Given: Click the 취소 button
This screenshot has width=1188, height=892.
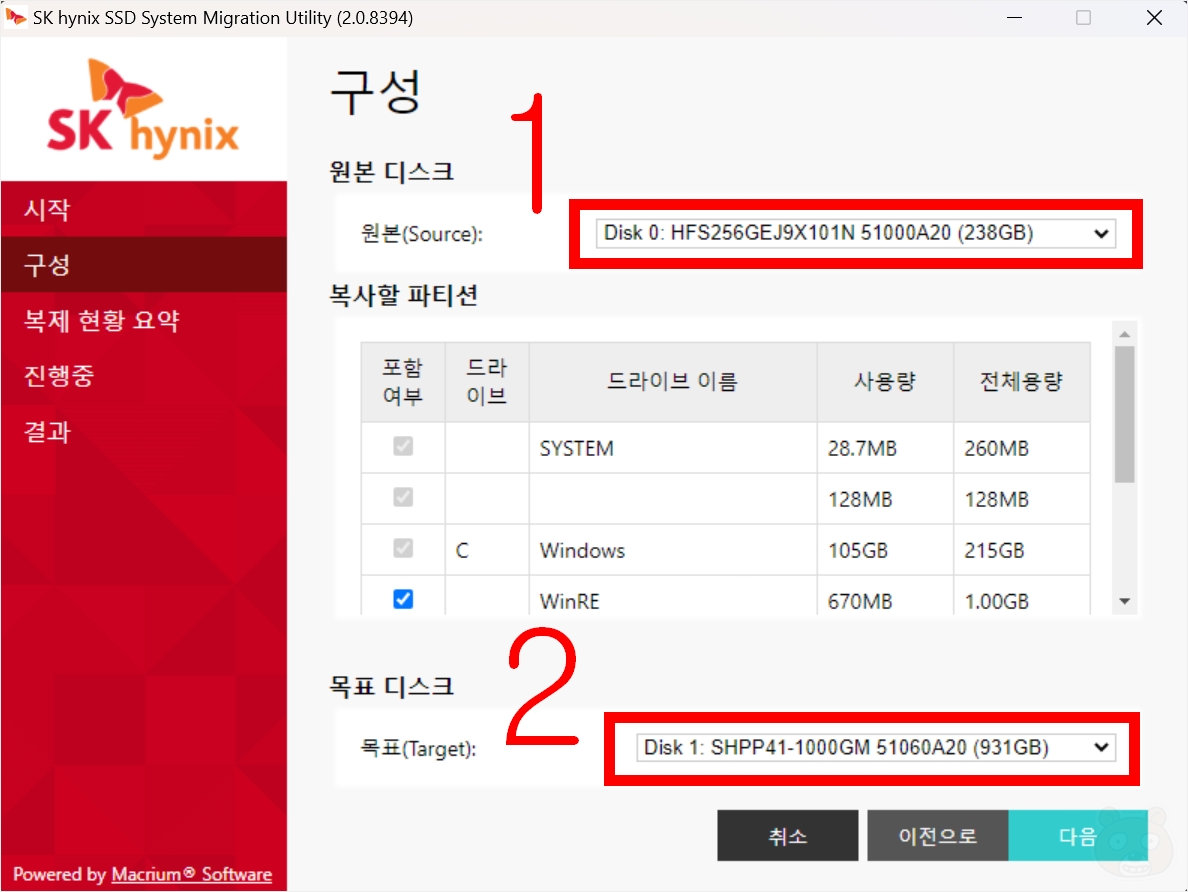Looking at the screenshot, I should (x=787, y=835).
